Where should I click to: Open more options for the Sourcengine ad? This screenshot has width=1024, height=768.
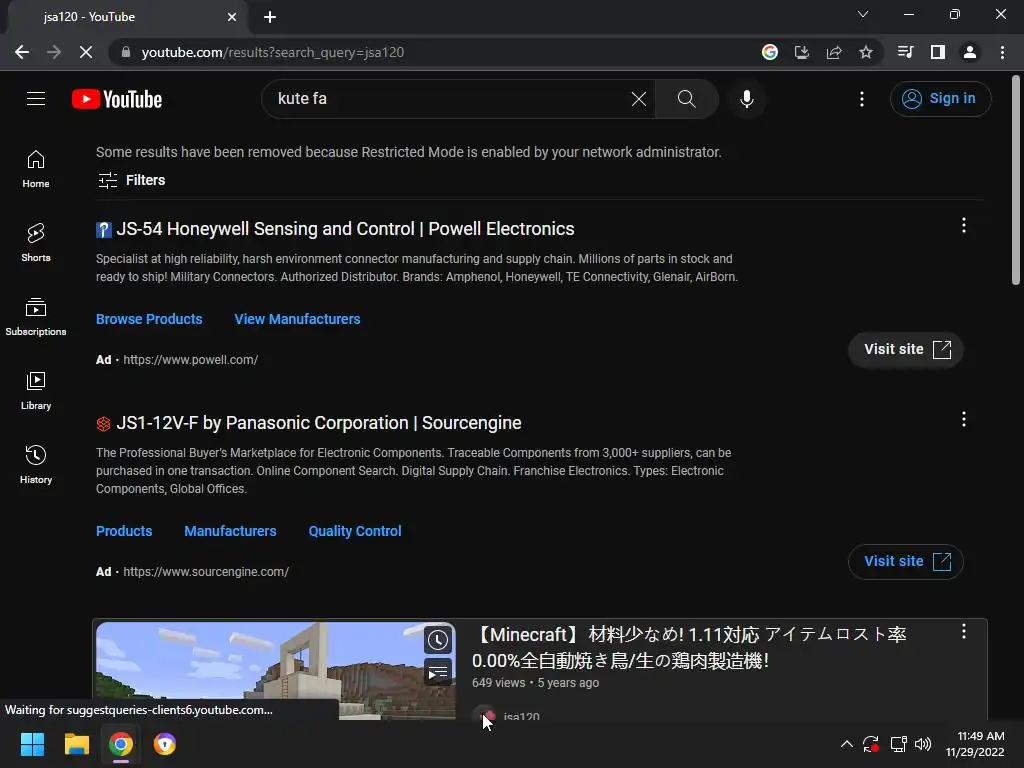tap(963, 419)
